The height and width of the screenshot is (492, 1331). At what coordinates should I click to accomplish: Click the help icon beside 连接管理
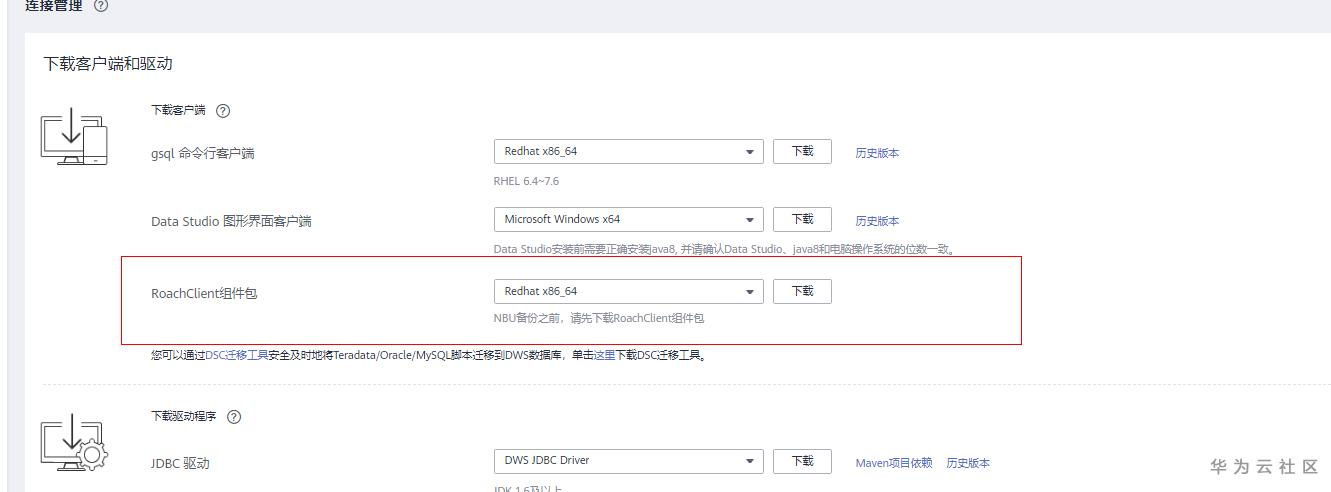(x=101, y=6)
